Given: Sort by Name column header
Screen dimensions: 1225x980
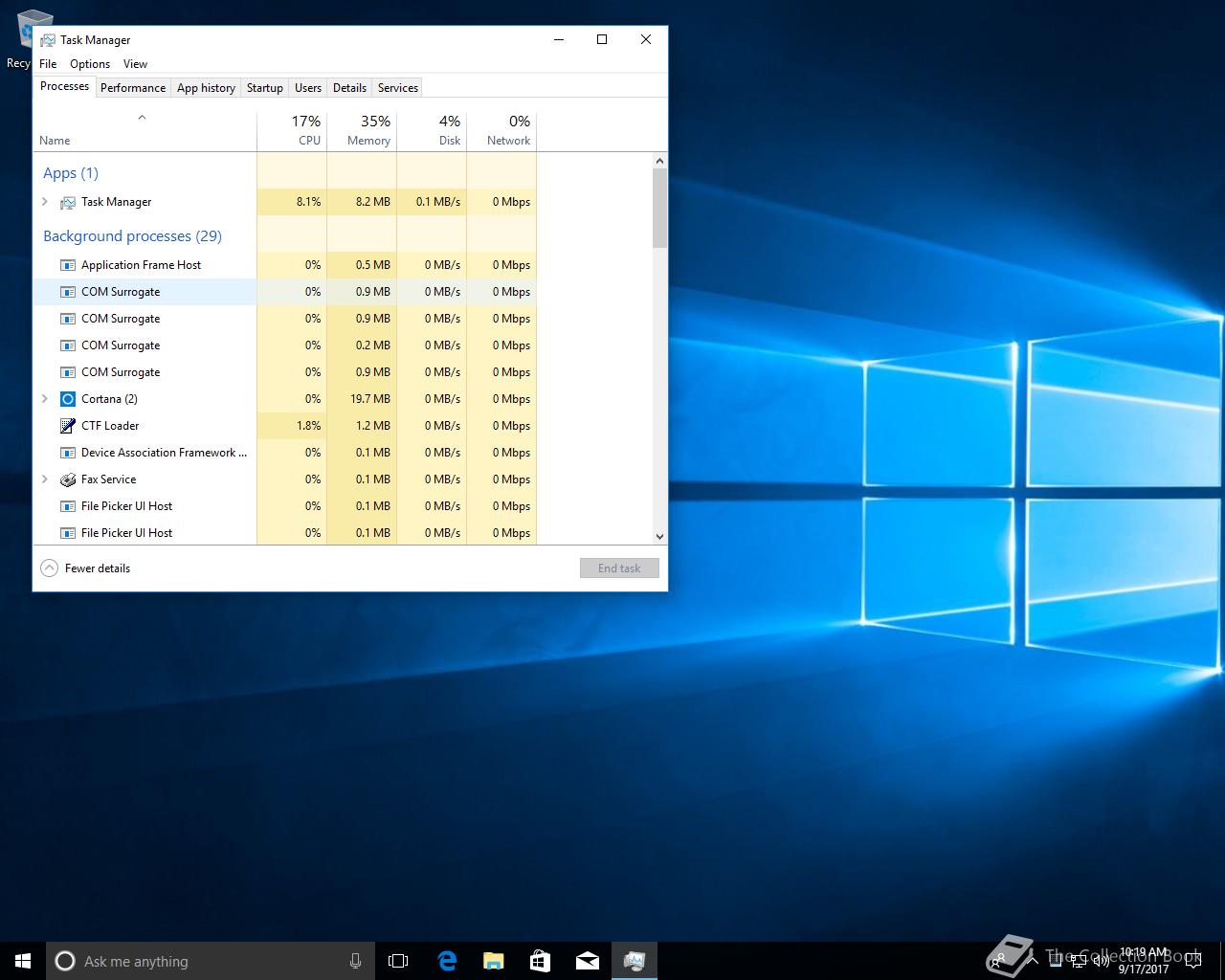Looking at the screenshot, I should point(145,131).
